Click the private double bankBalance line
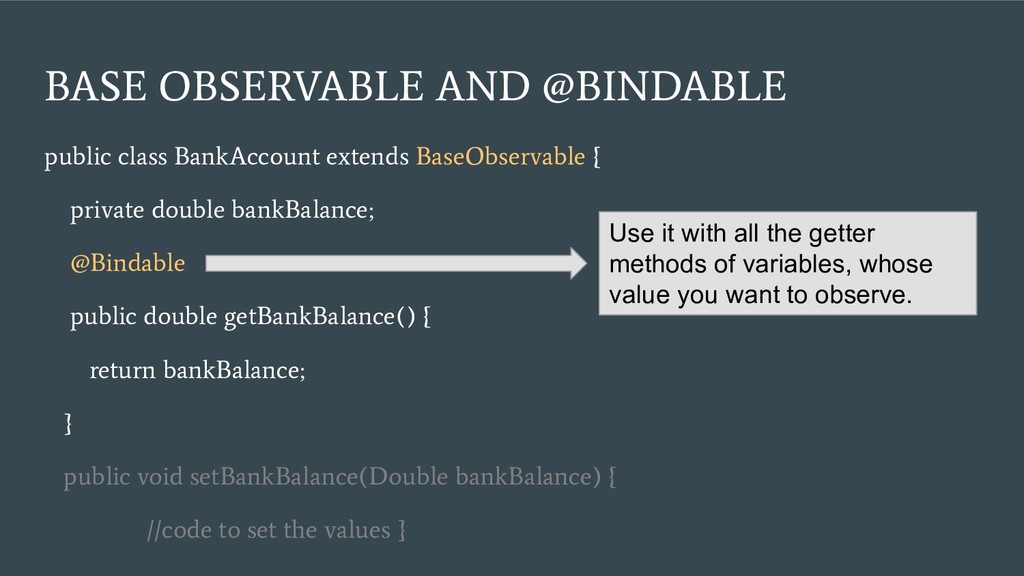This screenshot has height=576, width=1024. 222,210
